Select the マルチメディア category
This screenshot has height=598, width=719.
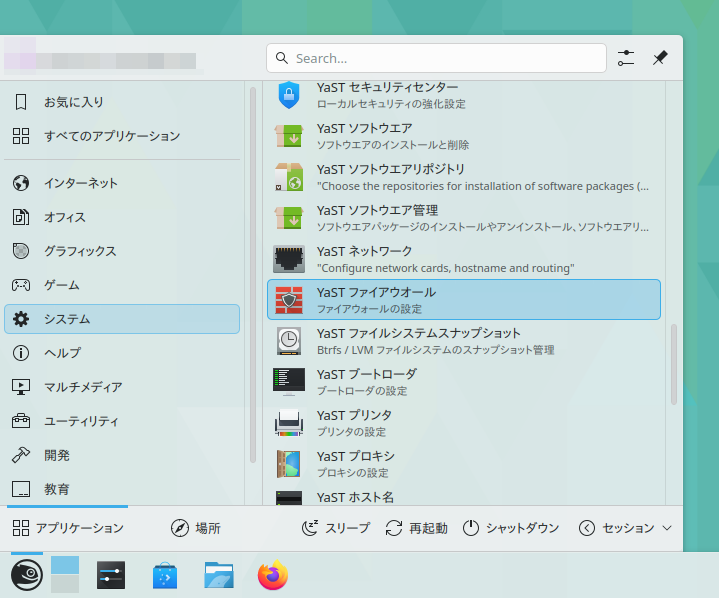[82, 387]
